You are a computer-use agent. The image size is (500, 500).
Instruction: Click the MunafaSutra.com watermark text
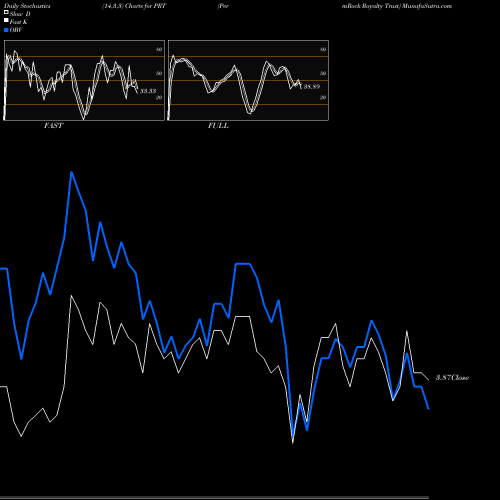pyautogui.click(x=427, y=6)
